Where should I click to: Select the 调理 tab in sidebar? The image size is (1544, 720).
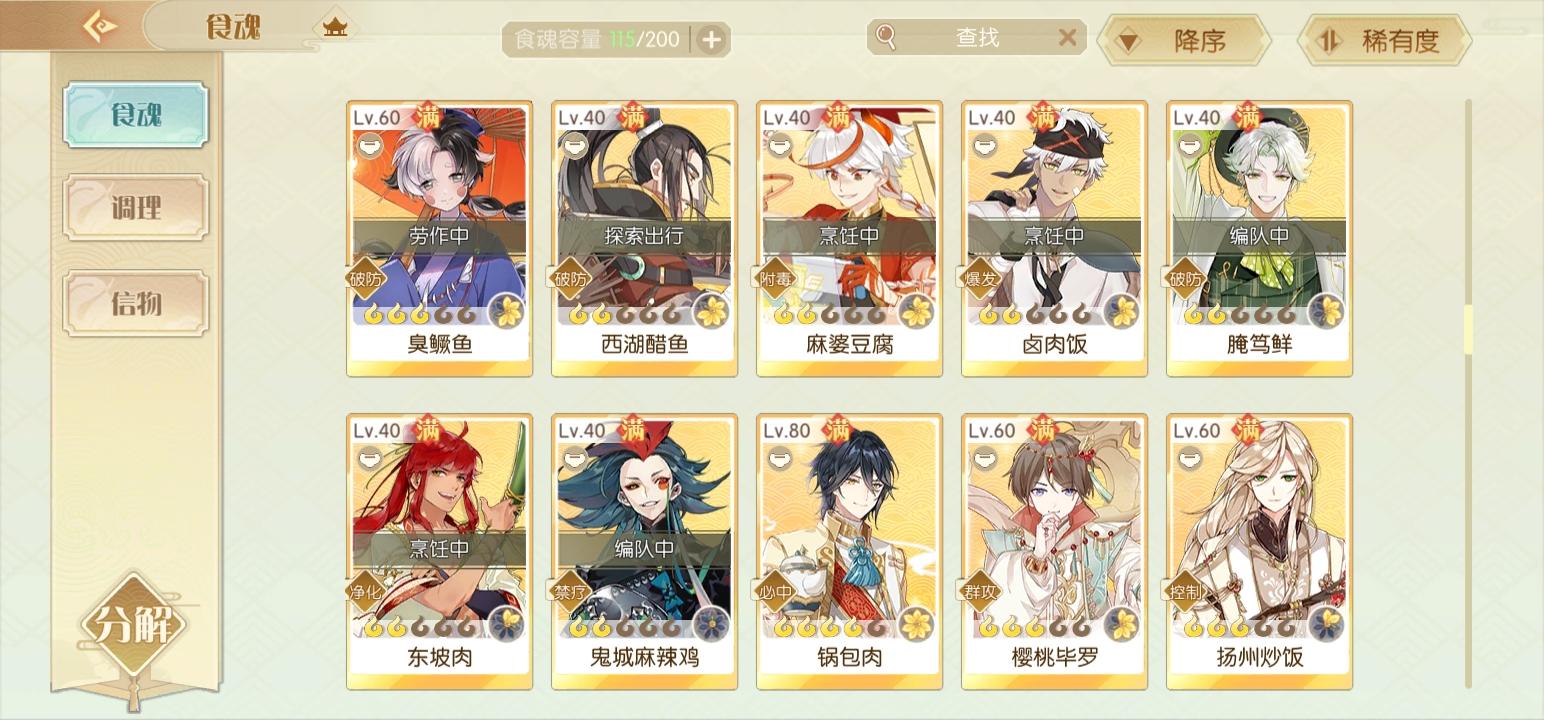[136, 208]
